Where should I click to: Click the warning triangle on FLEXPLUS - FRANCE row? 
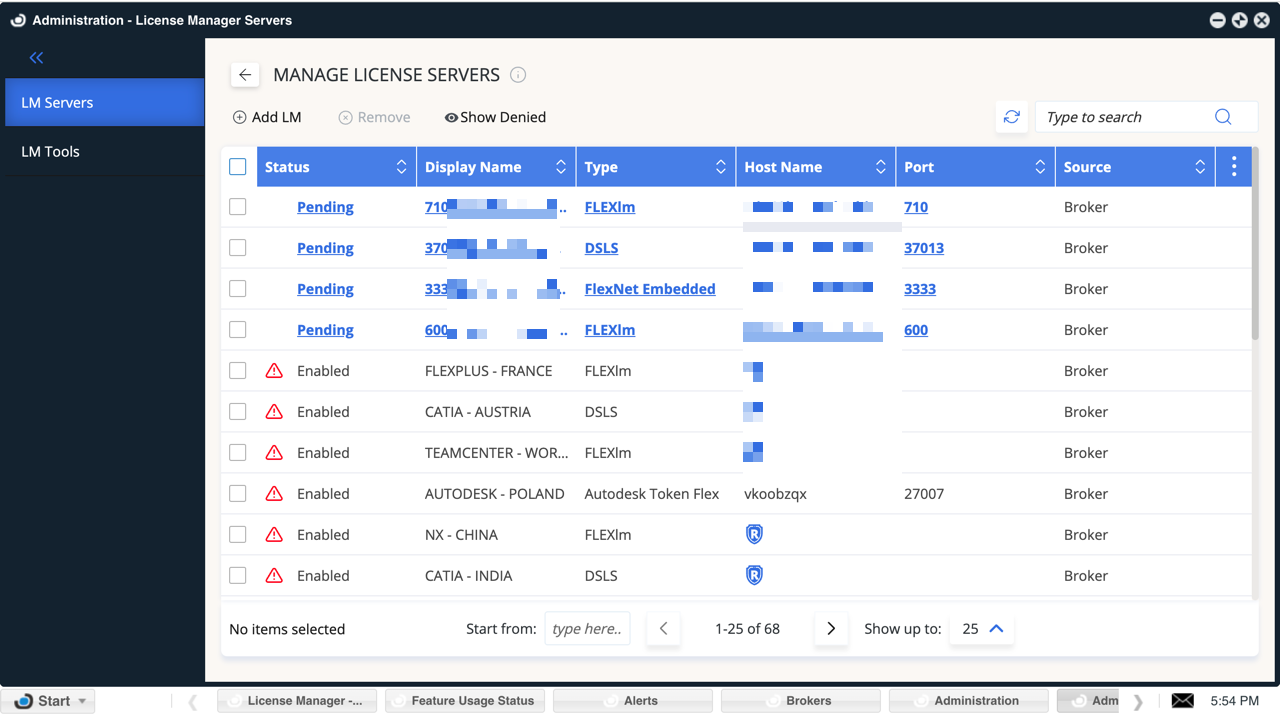[x=273, y=370]
